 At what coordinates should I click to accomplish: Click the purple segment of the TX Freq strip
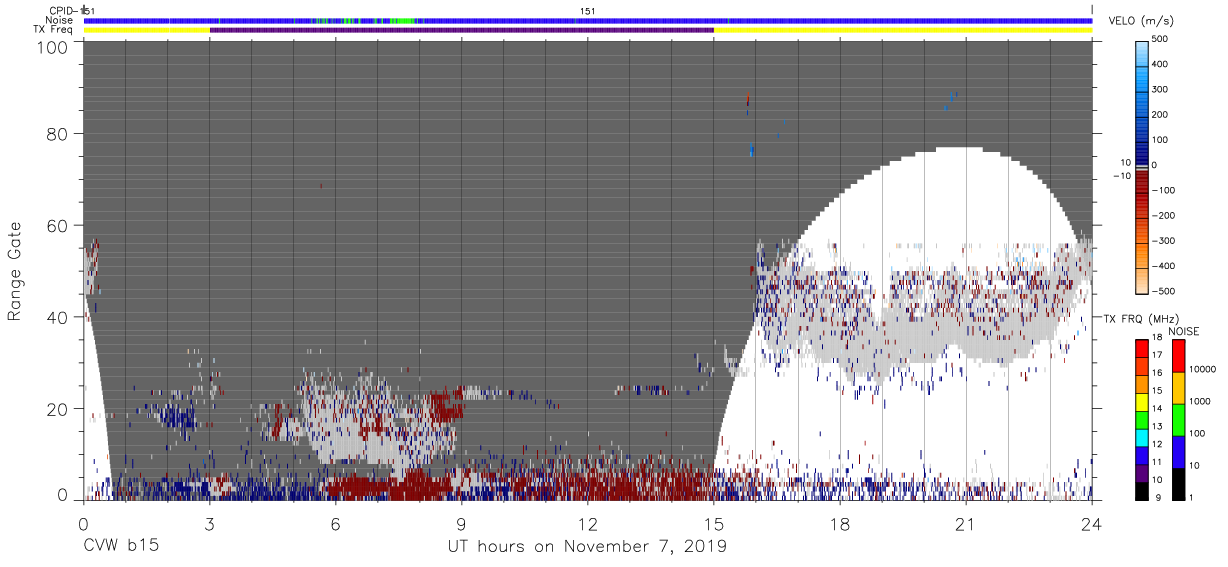[x=462, y=30]
